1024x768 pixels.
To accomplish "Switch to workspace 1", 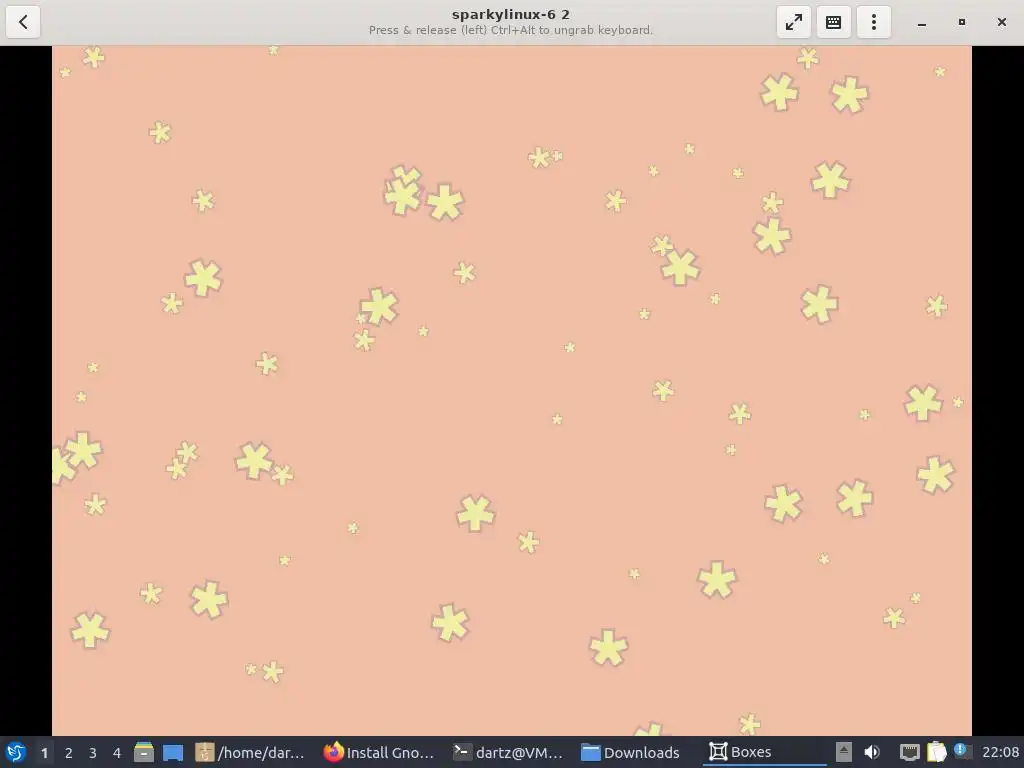I will coord(44,753).
